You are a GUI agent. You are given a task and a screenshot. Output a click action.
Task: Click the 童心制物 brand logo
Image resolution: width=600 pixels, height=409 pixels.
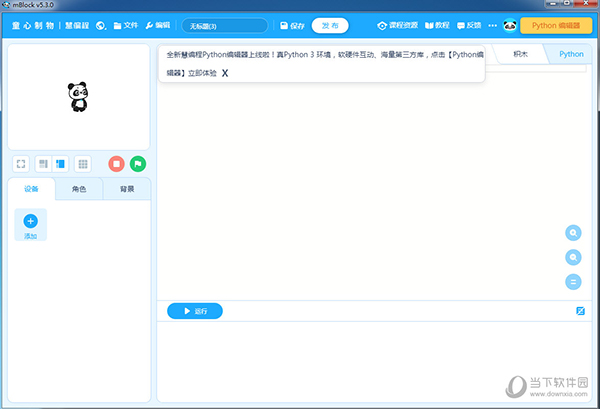(33, 26)
